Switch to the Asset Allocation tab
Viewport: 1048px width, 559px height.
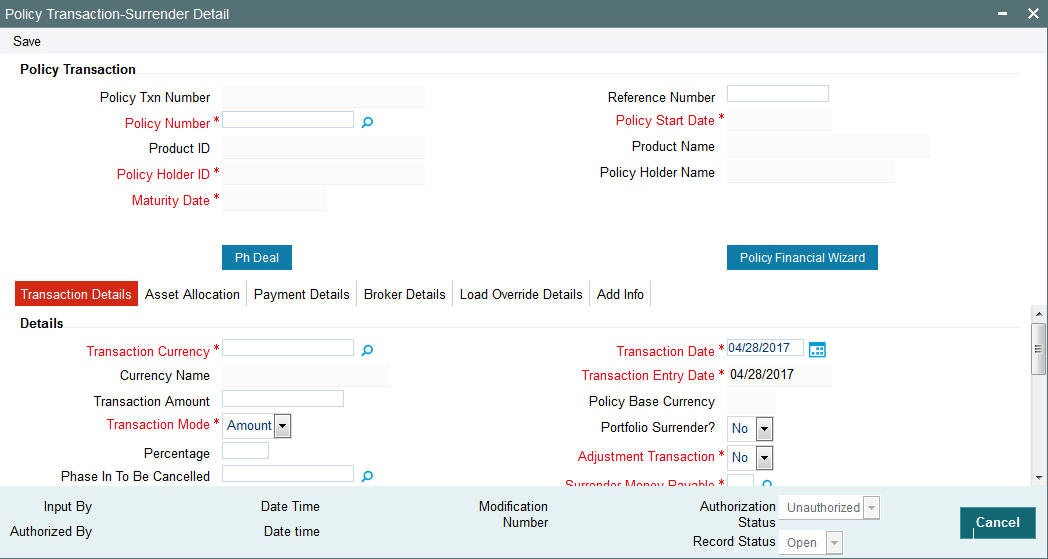(x=192, y=294)
